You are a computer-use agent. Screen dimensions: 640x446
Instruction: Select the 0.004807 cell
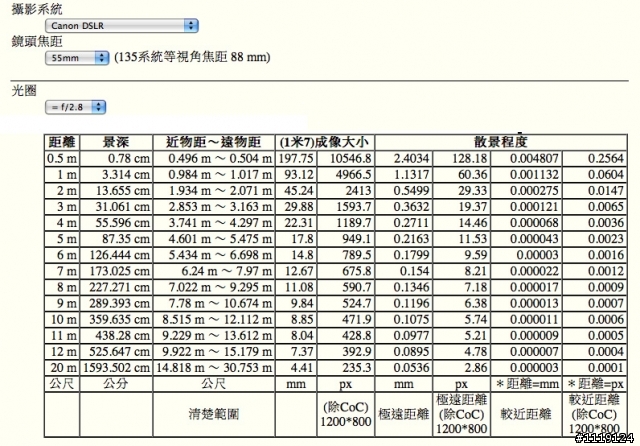(x=526, y=159)
